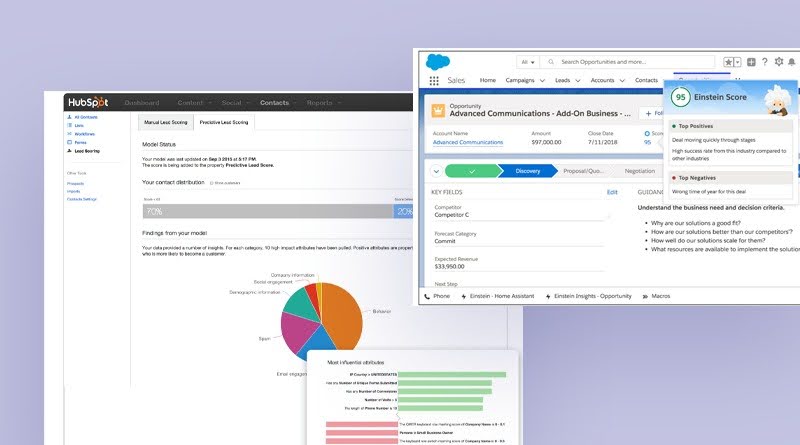
Task: Click 'Wrong time of year for this deal'
Action: coord(709,192)
